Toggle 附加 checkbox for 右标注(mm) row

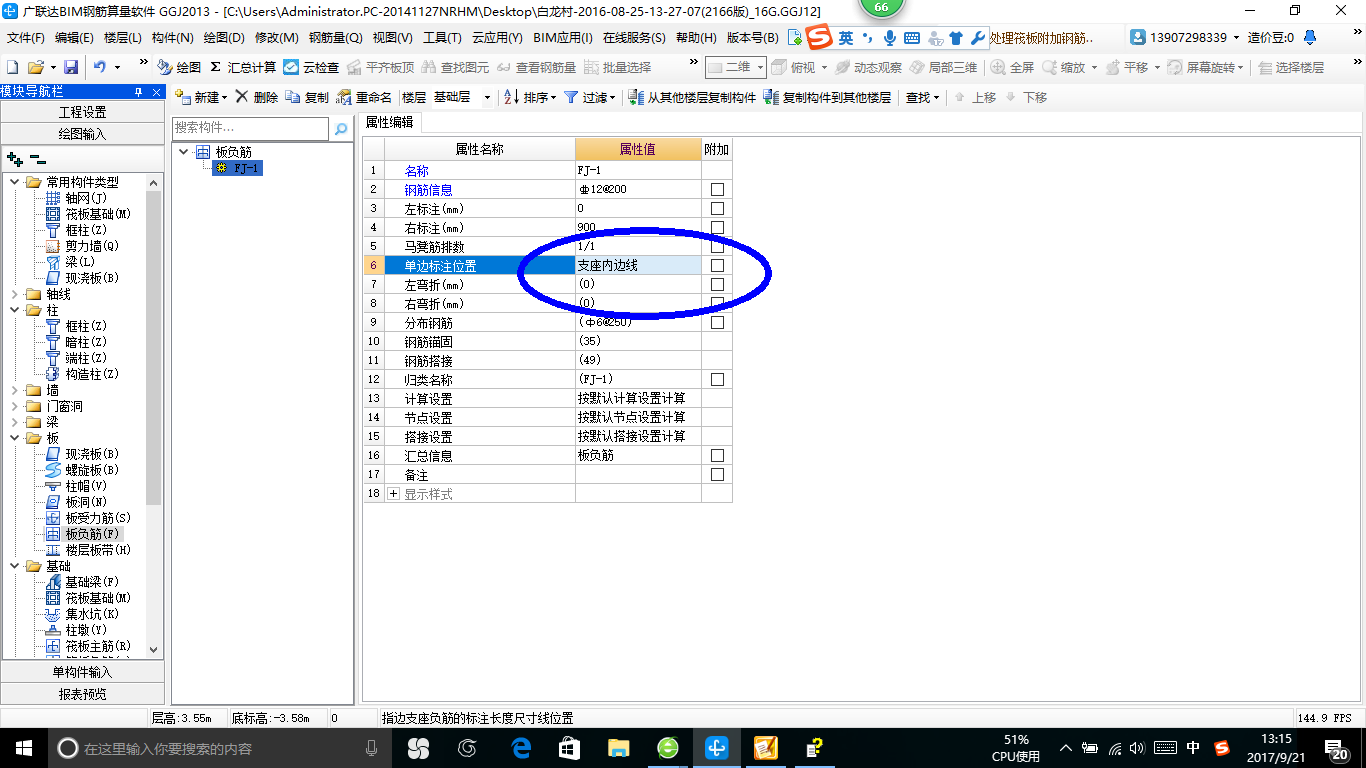717,228
